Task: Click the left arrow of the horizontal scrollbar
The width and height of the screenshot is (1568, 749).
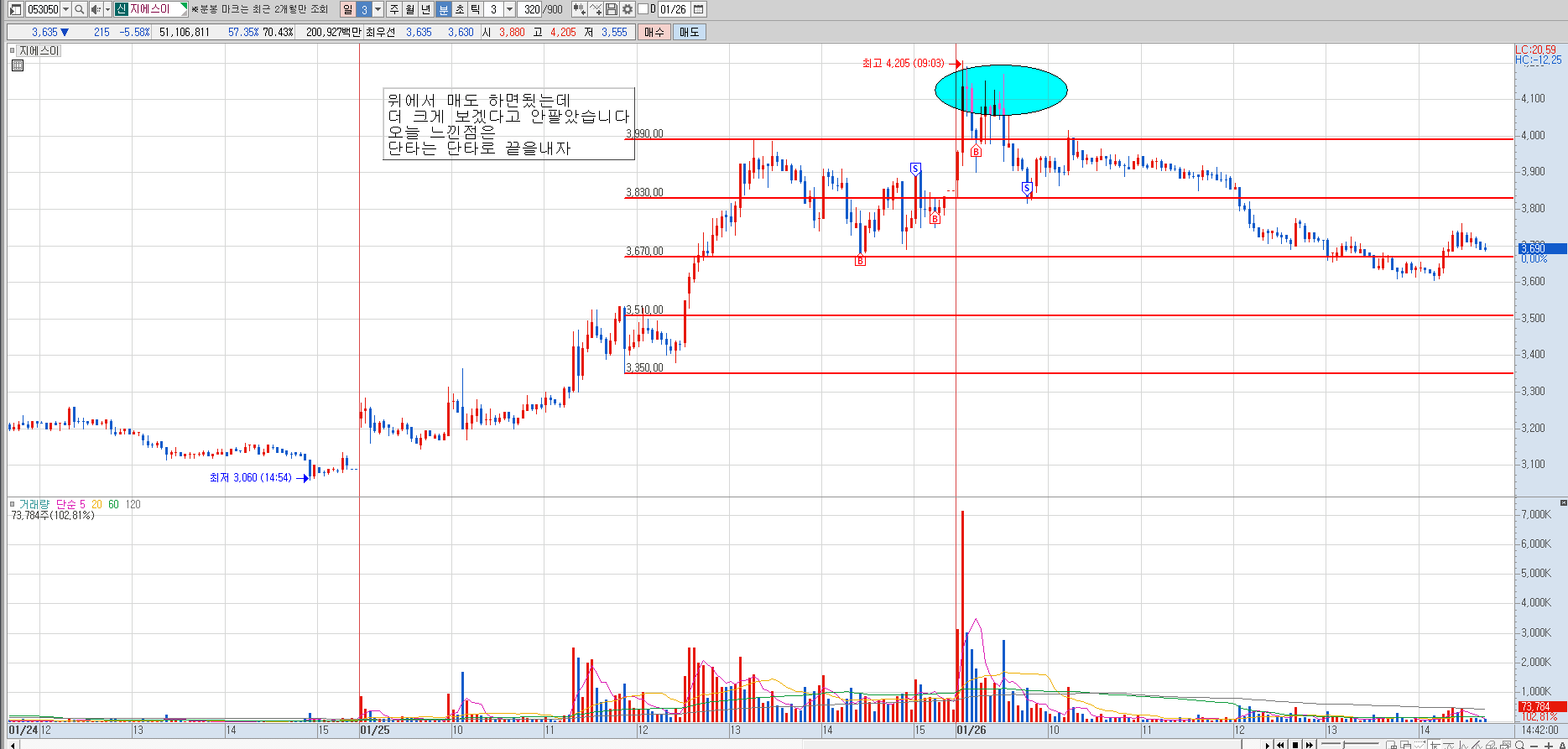Action: tap(12, 745)
